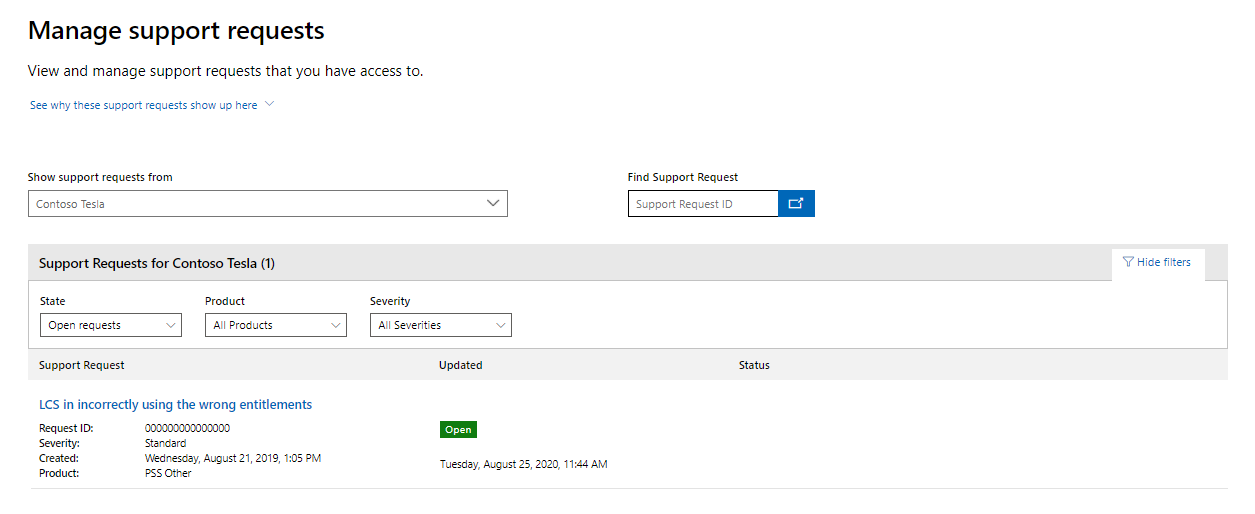Click 'Support Requests for Contoso Tesla (1)' heading
This screenshot has height=514, width=1255.
[x=157, y=264]
